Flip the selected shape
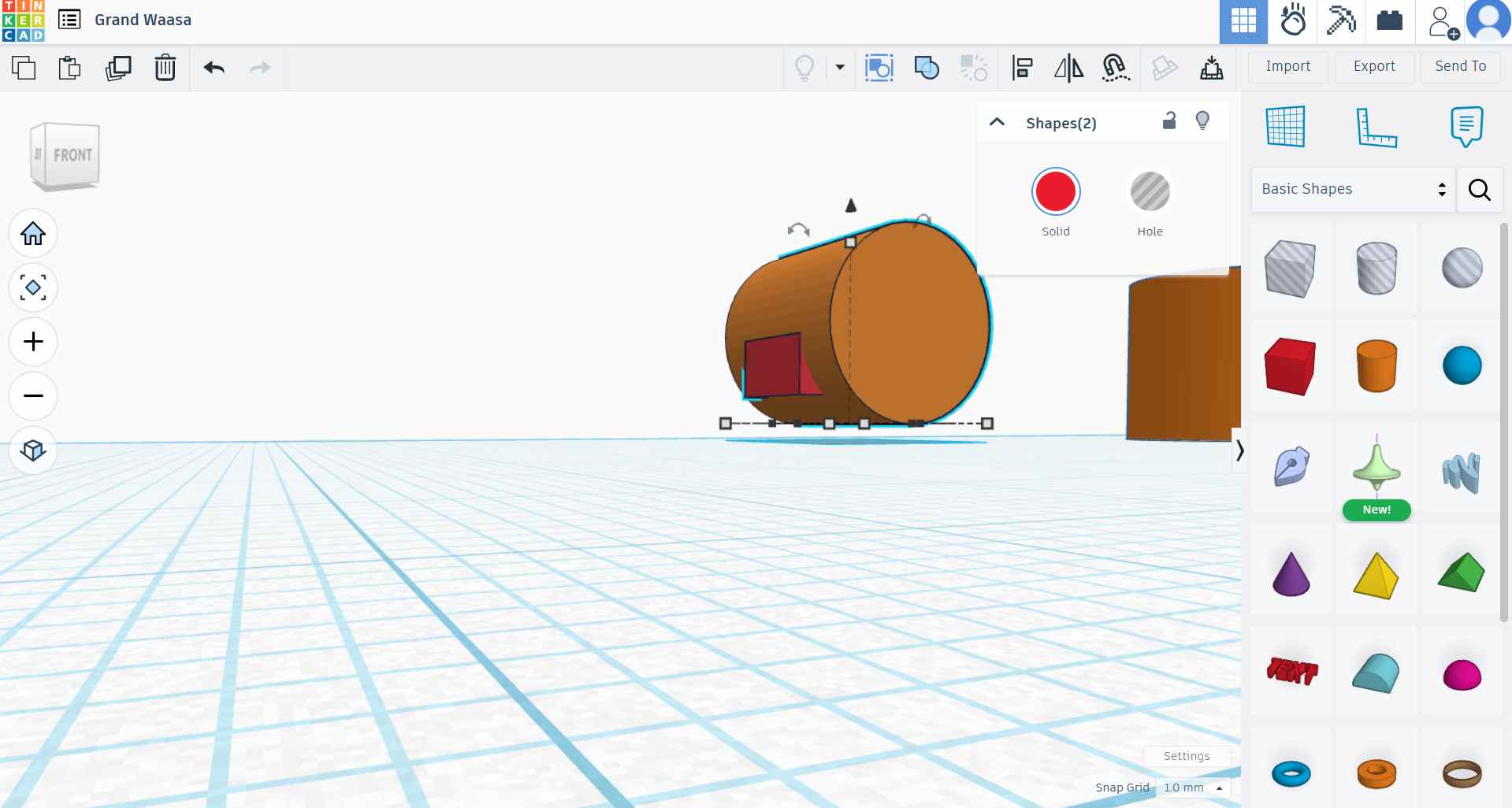This screenshot has height=808, width=1512. point(1068,68)
